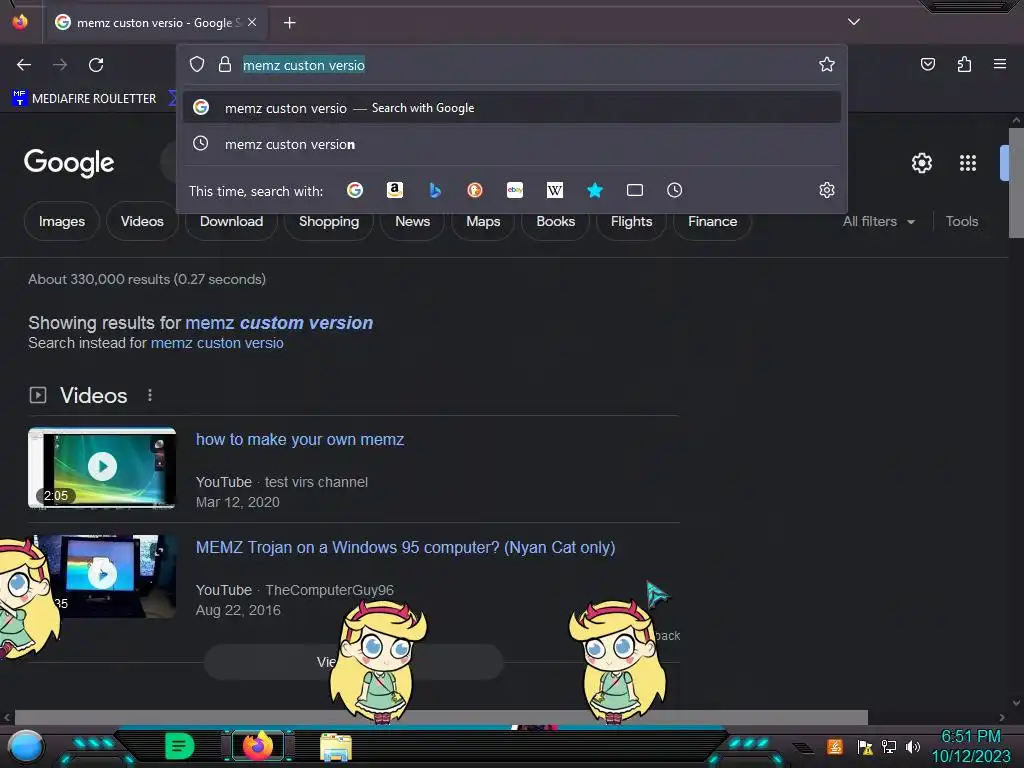Image resolution: width=1024 pixels, height=768 pixels.
Task: Play the 'how to make your own memz' thumbnail
Action: [102, 468]
